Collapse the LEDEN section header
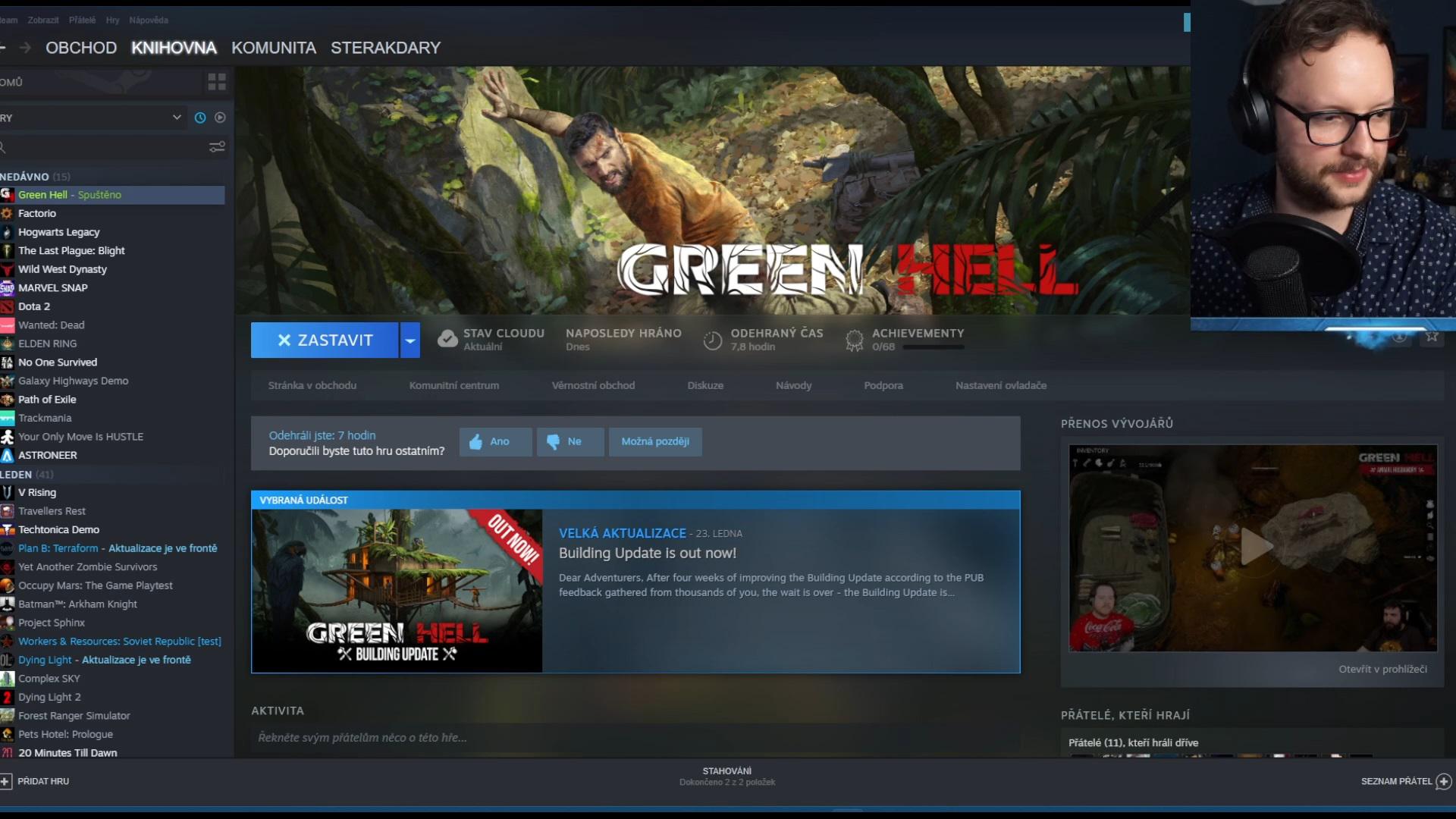Image resolution: width=1456 pixels, height=819 pixels. (x=27, y=475)
